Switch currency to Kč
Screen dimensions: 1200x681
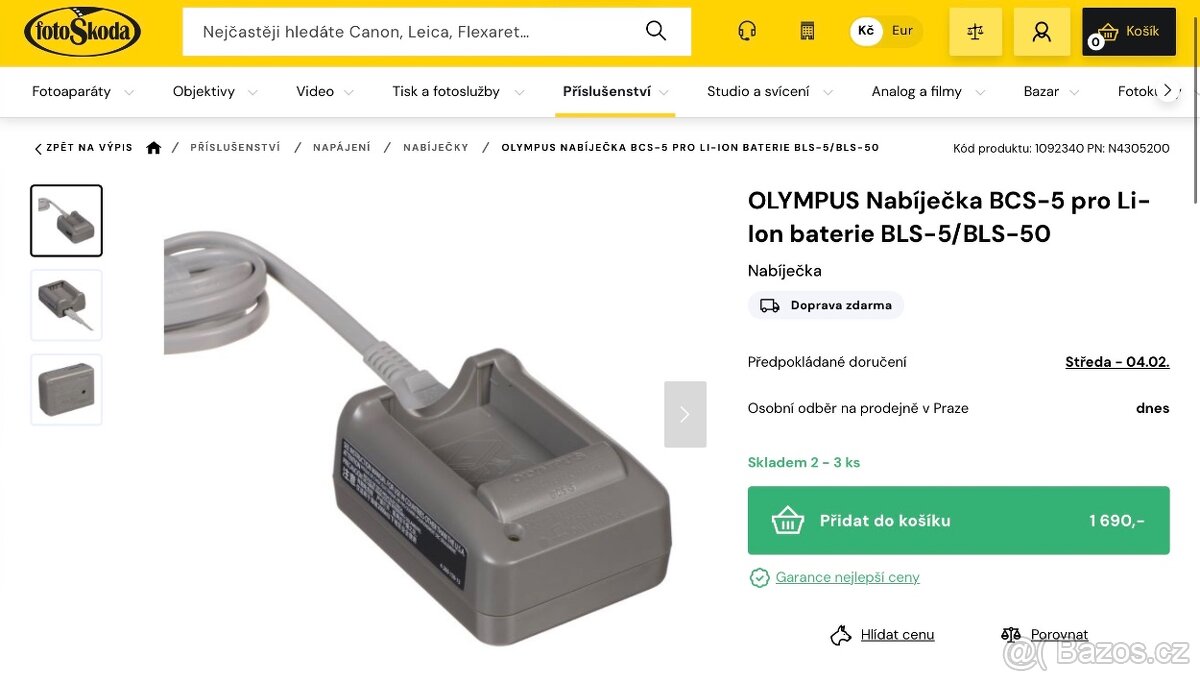tap(866, 31)
